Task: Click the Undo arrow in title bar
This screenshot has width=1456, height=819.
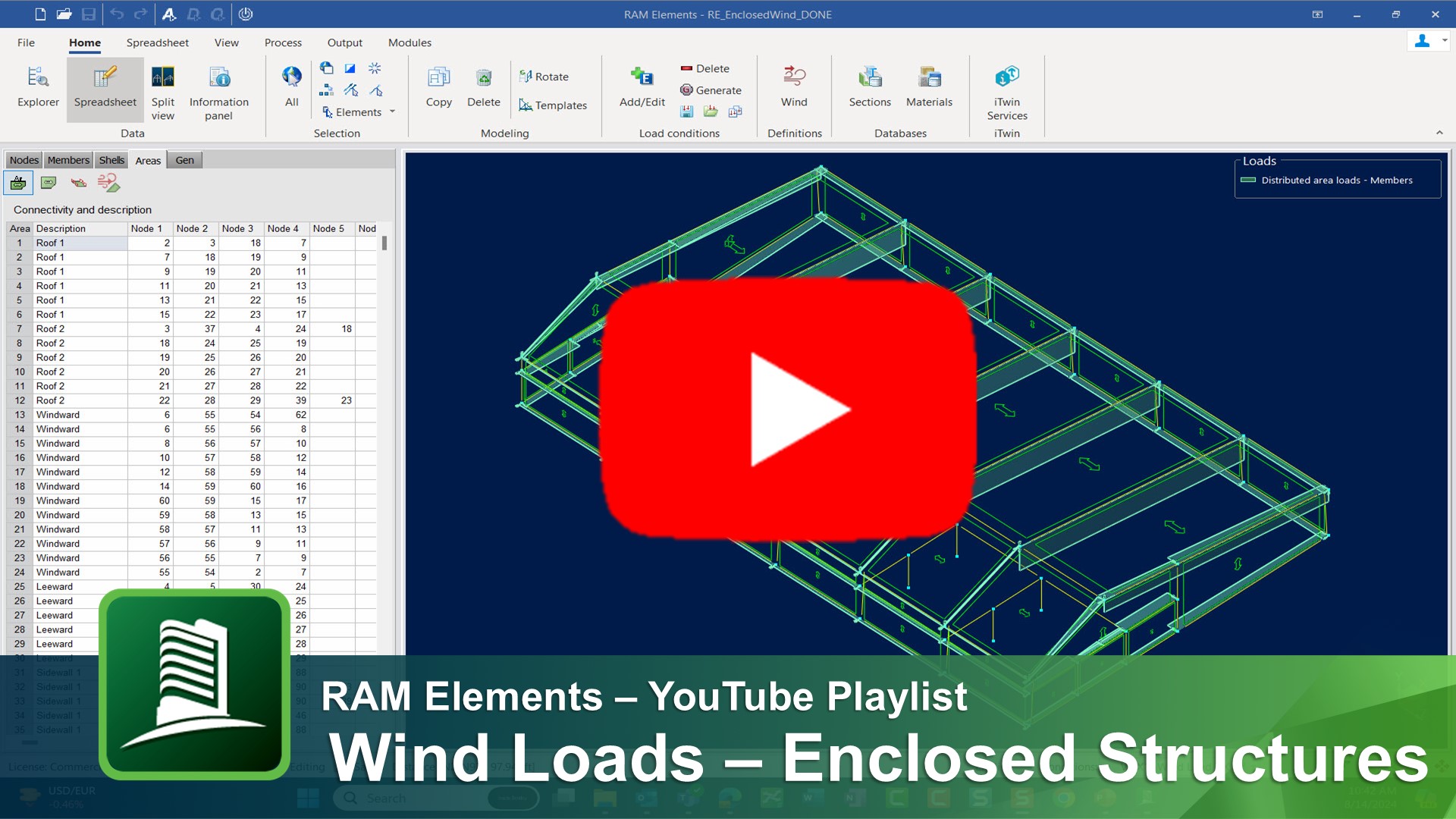Action: point(117,14)
